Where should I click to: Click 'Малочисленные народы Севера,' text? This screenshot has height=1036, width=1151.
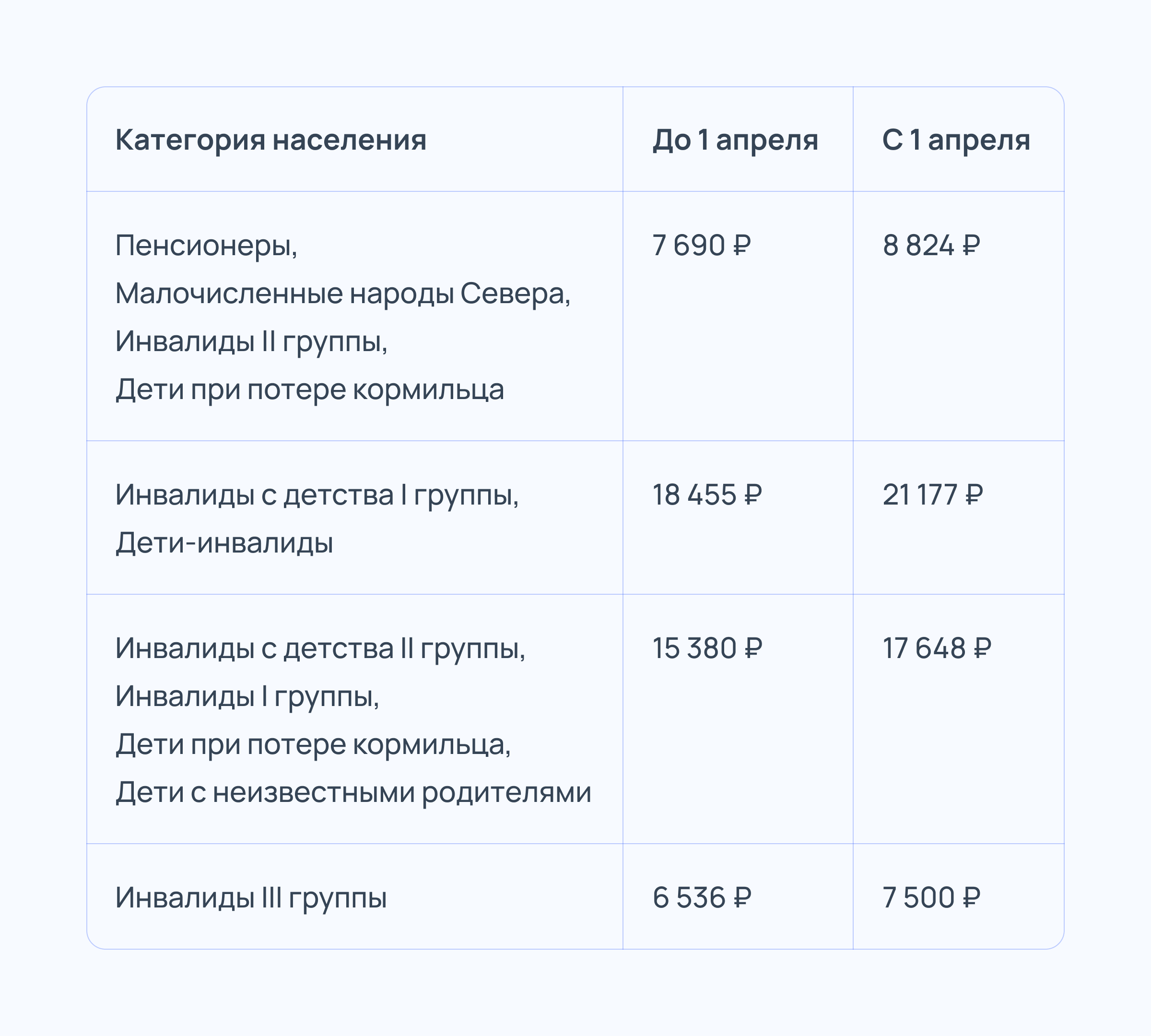[x=343, y=294]
